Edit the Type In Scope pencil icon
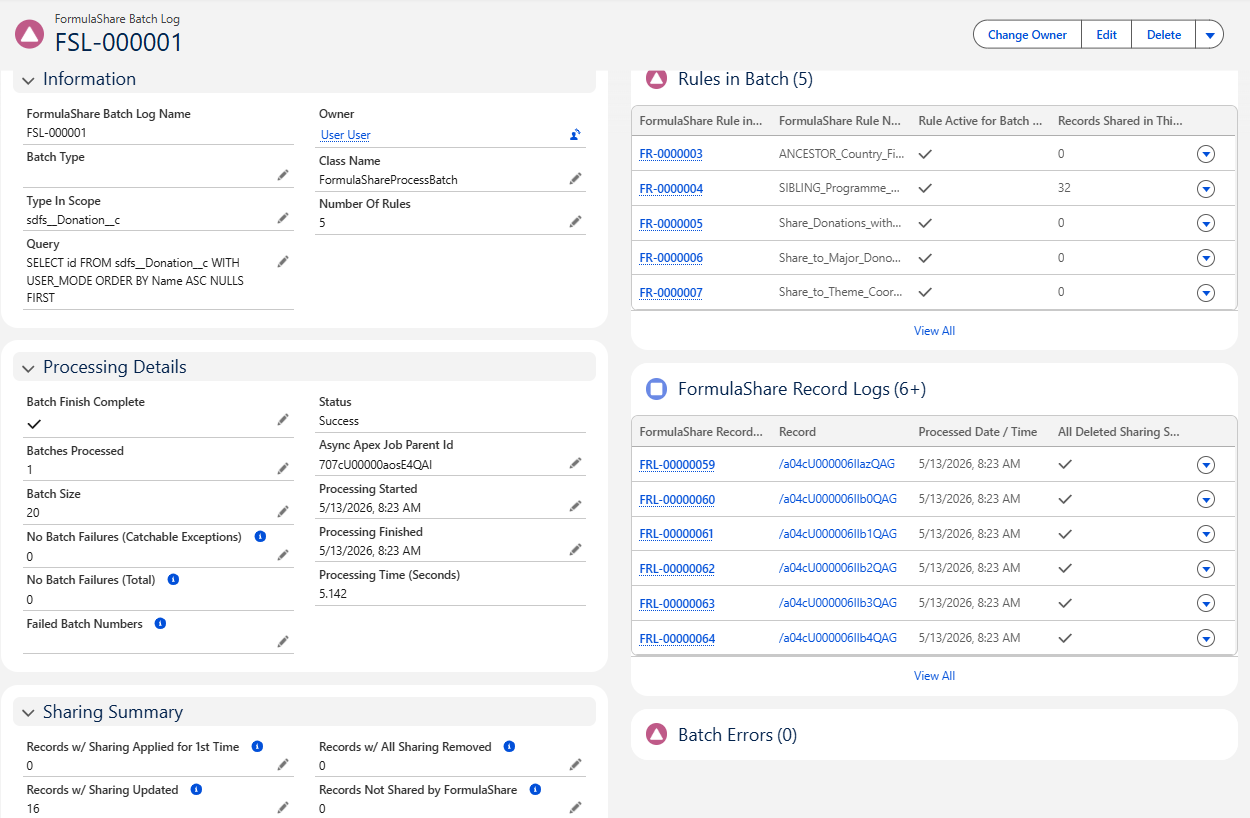This screenshot has width=1250, height=818. click(283, 218)
